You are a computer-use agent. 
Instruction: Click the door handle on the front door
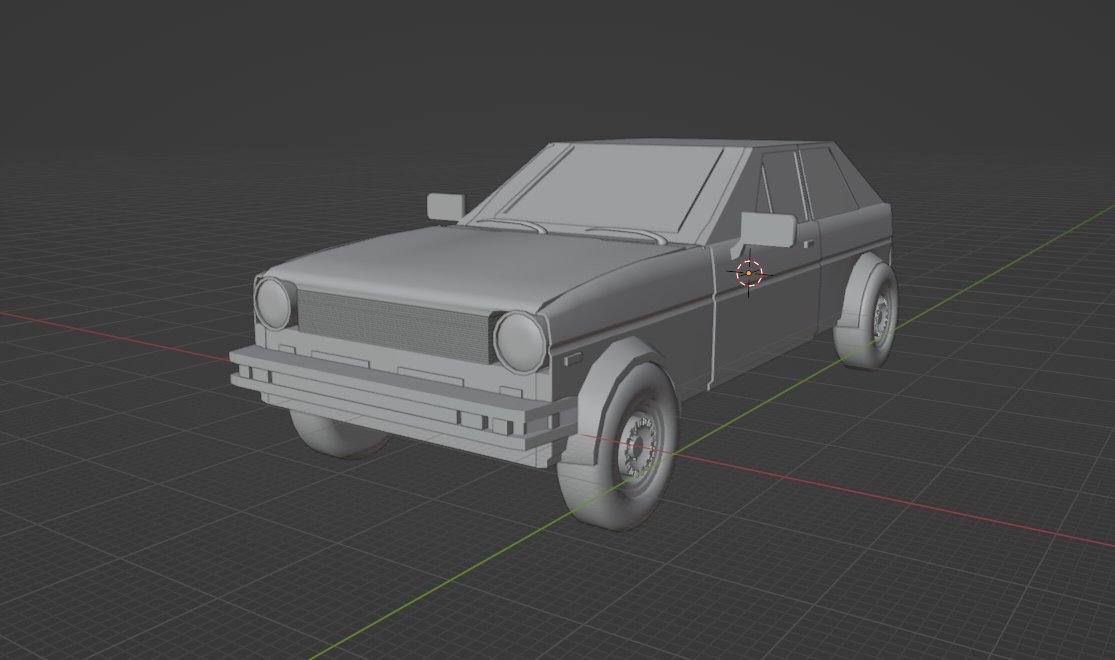point(809,244)
